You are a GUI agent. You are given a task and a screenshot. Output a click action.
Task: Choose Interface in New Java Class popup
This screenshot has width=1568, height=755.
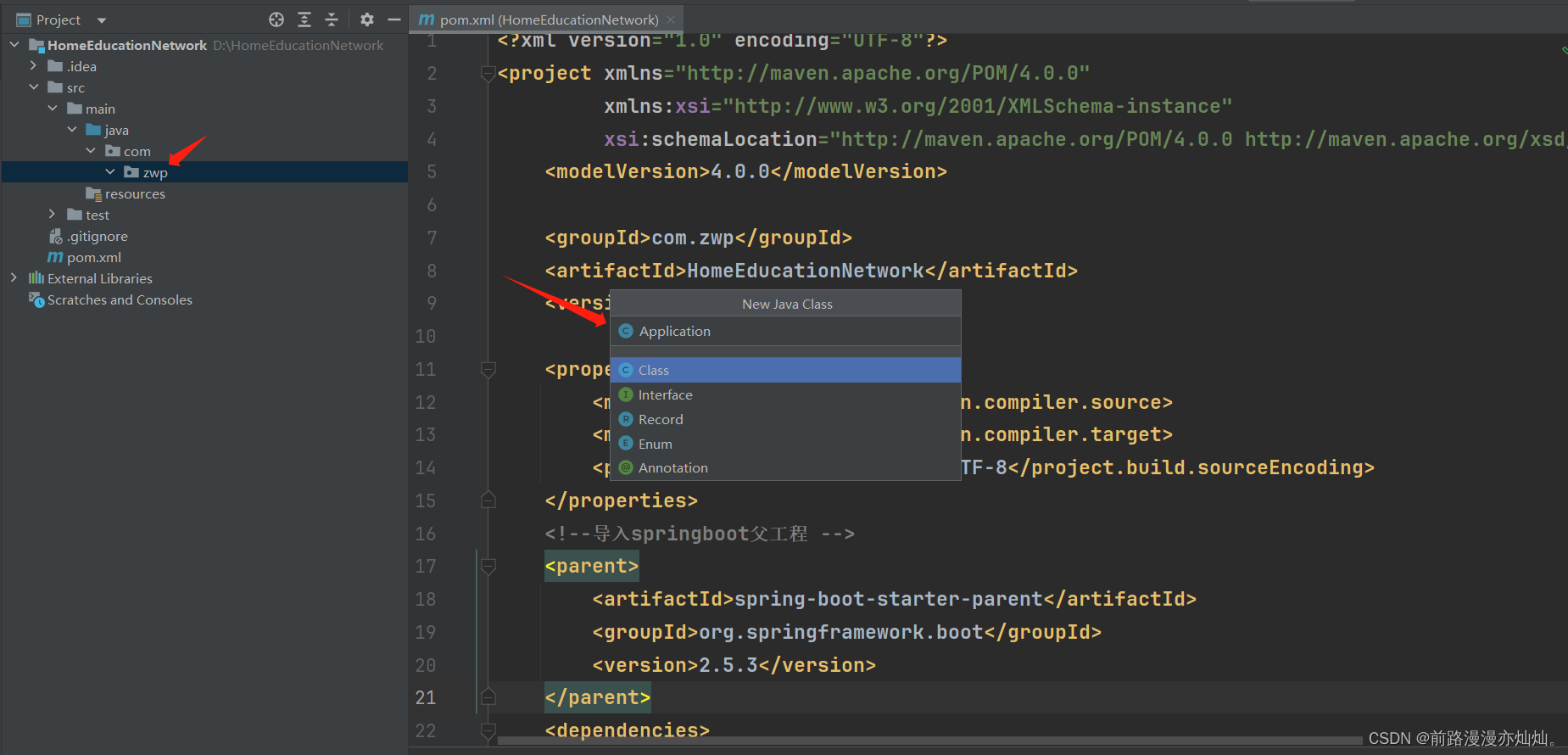point(785,394)
